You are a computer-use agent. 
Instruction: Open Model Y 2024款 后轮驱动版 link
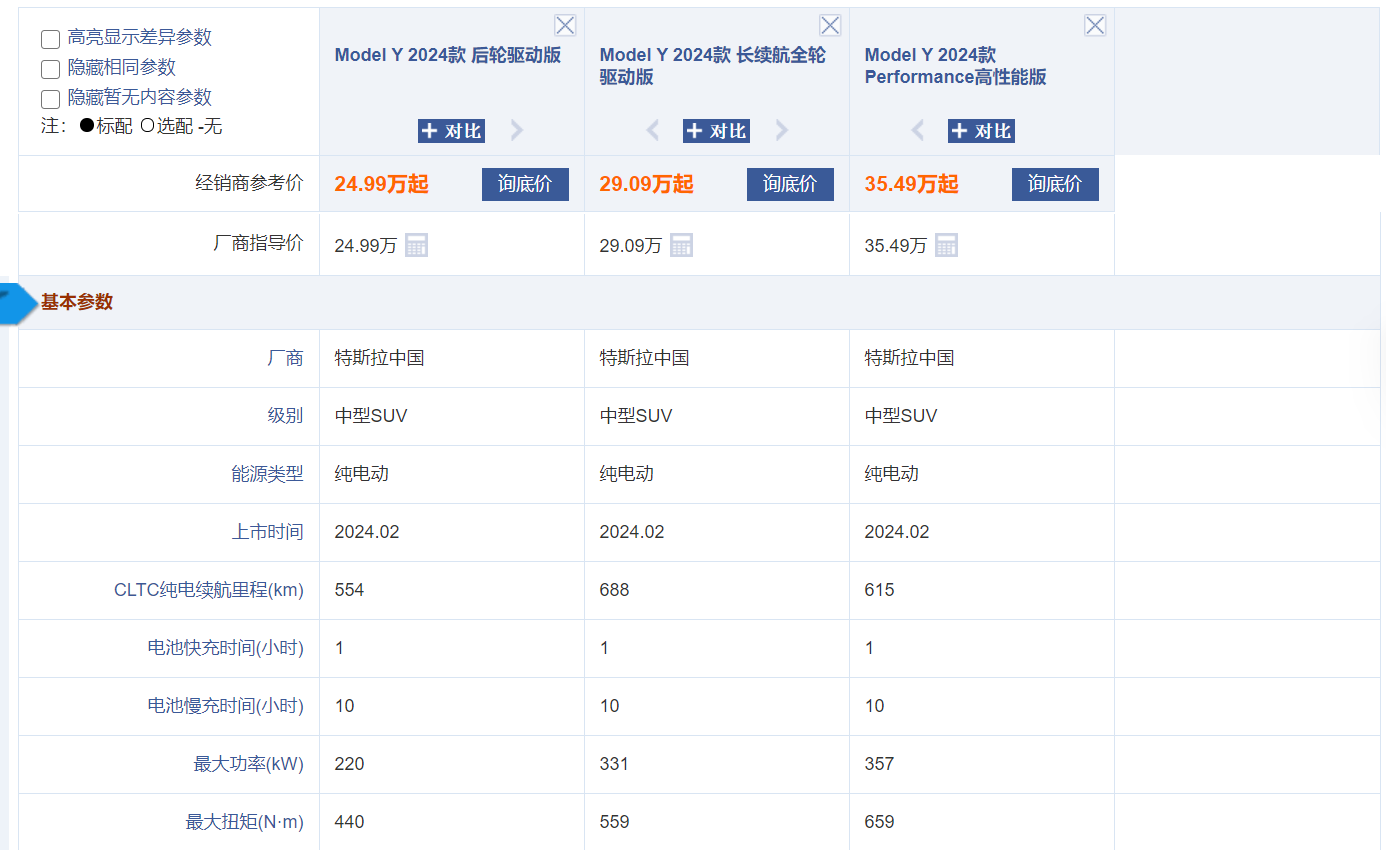(448, 55)
